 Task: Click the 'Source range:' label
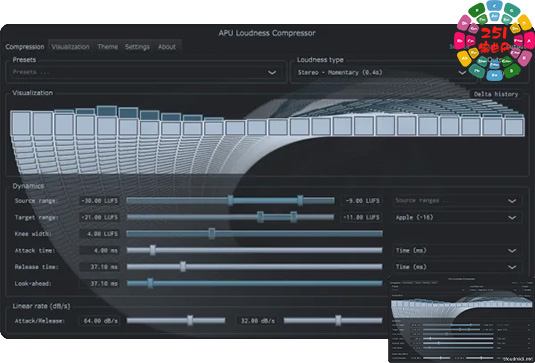point(37,201)
